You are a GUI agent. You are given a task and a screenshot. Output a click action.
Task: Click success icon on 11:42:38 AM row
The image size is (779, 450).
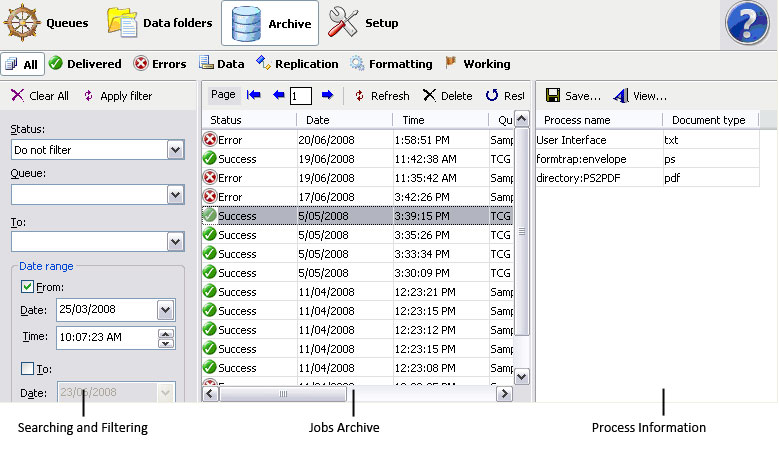tap(210, 158)
